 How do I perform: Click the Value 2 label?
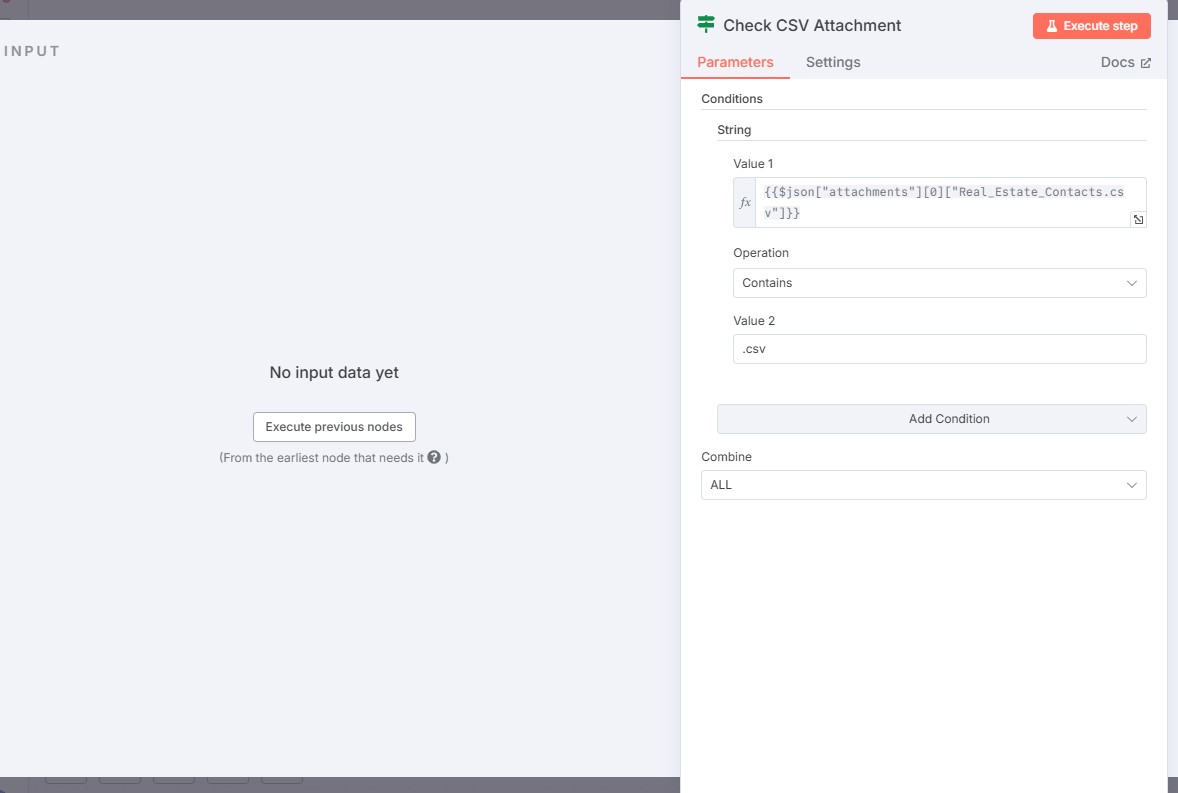click(x=754, y=320)
